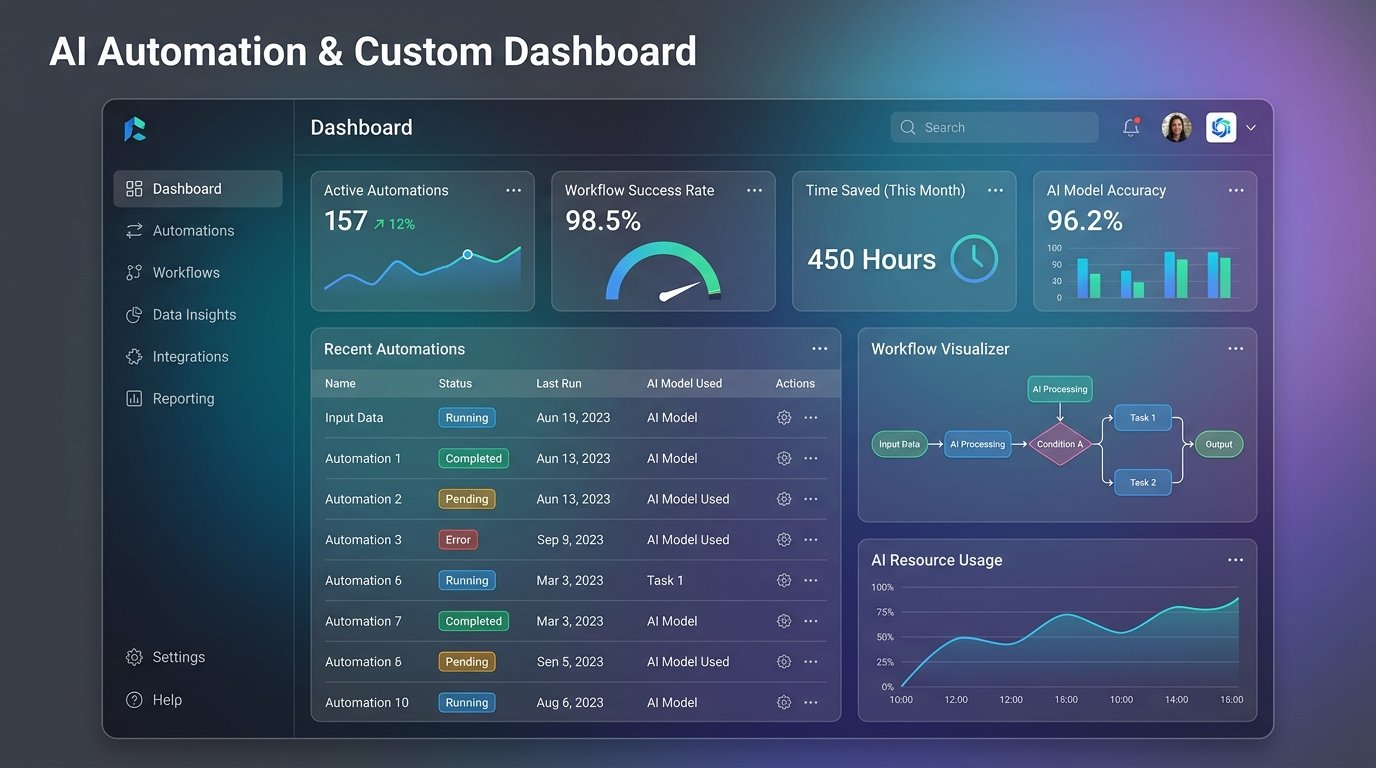Screen dimensions: 1376x768
Task: Open more actions for Automation 3
Action: pyautogui.click(x=811, y=540)
